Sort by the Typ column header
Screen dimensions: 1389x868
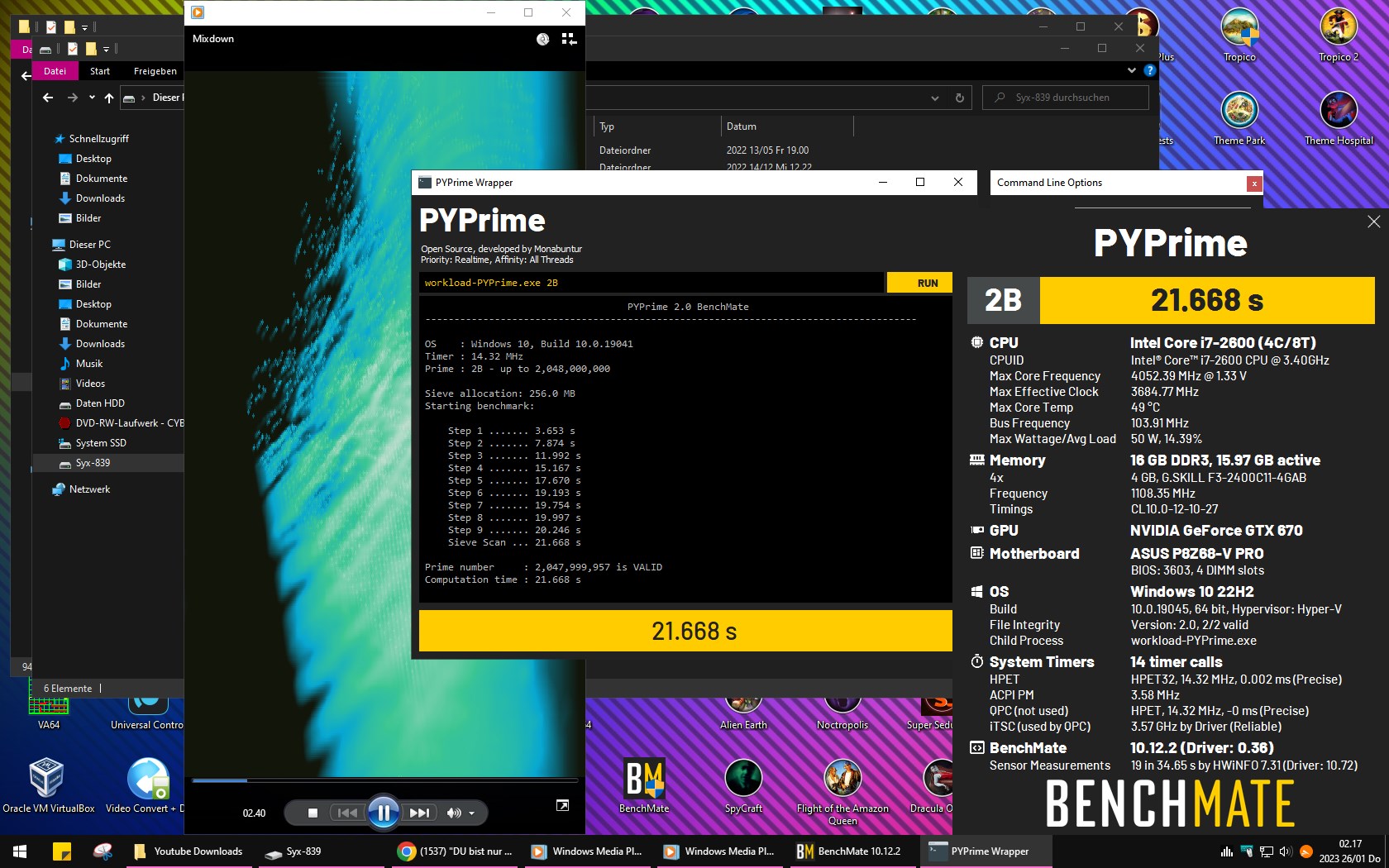click(657, 126)
